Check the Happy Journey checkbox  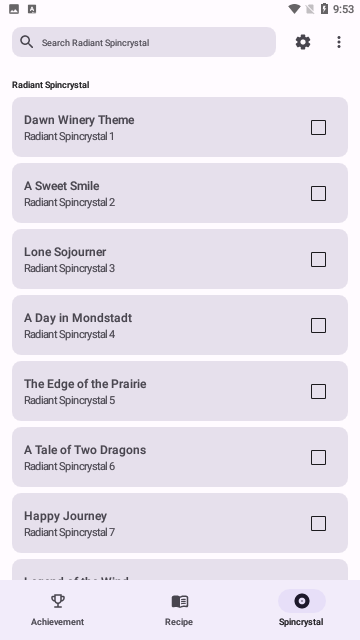pyautogui.click(x=318, y=523)
